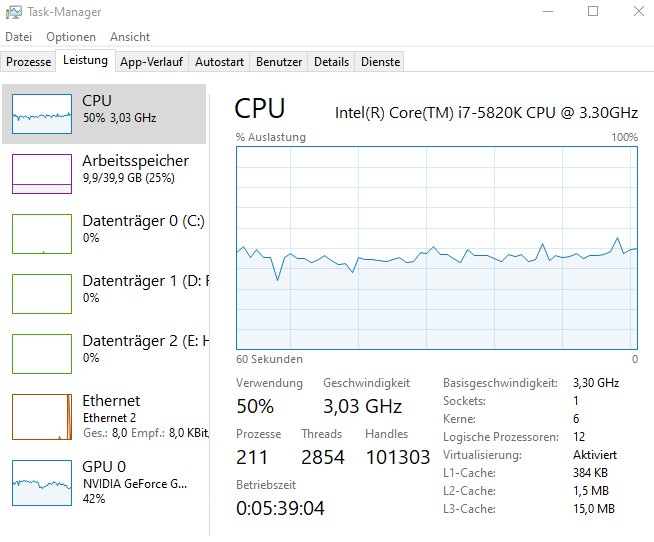
Task: Open the Optionen menu
Action: (x=71, y=37)
